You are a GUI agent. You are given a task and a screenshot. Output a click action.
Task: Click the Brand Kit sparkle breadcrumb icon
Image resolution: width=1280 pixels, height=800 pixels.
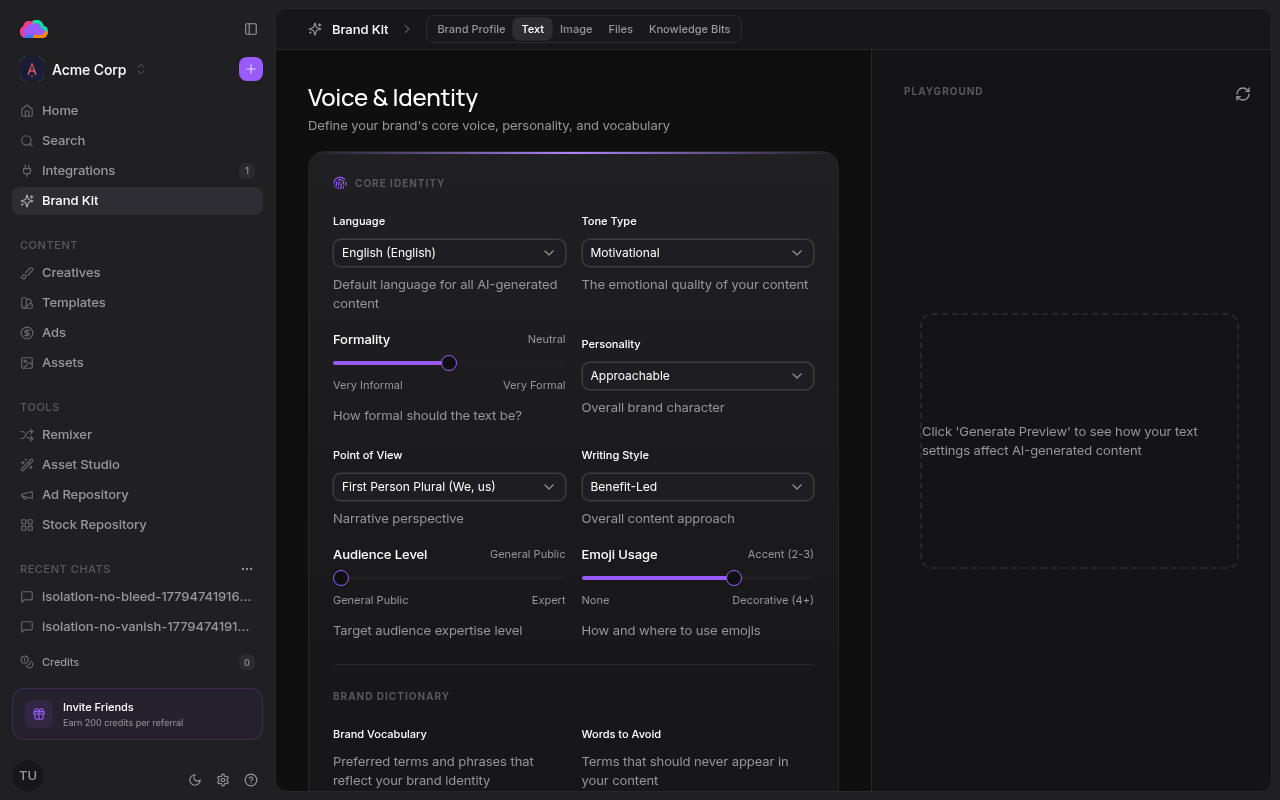[315, 29]
